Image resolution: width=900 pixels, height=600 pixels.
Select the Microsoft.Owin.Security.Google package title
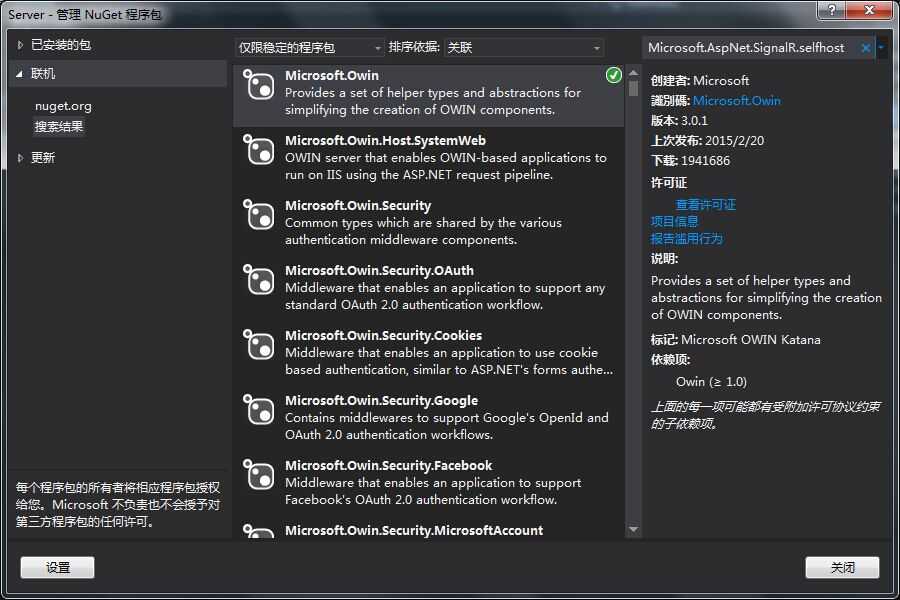click(x=381, y=400)
